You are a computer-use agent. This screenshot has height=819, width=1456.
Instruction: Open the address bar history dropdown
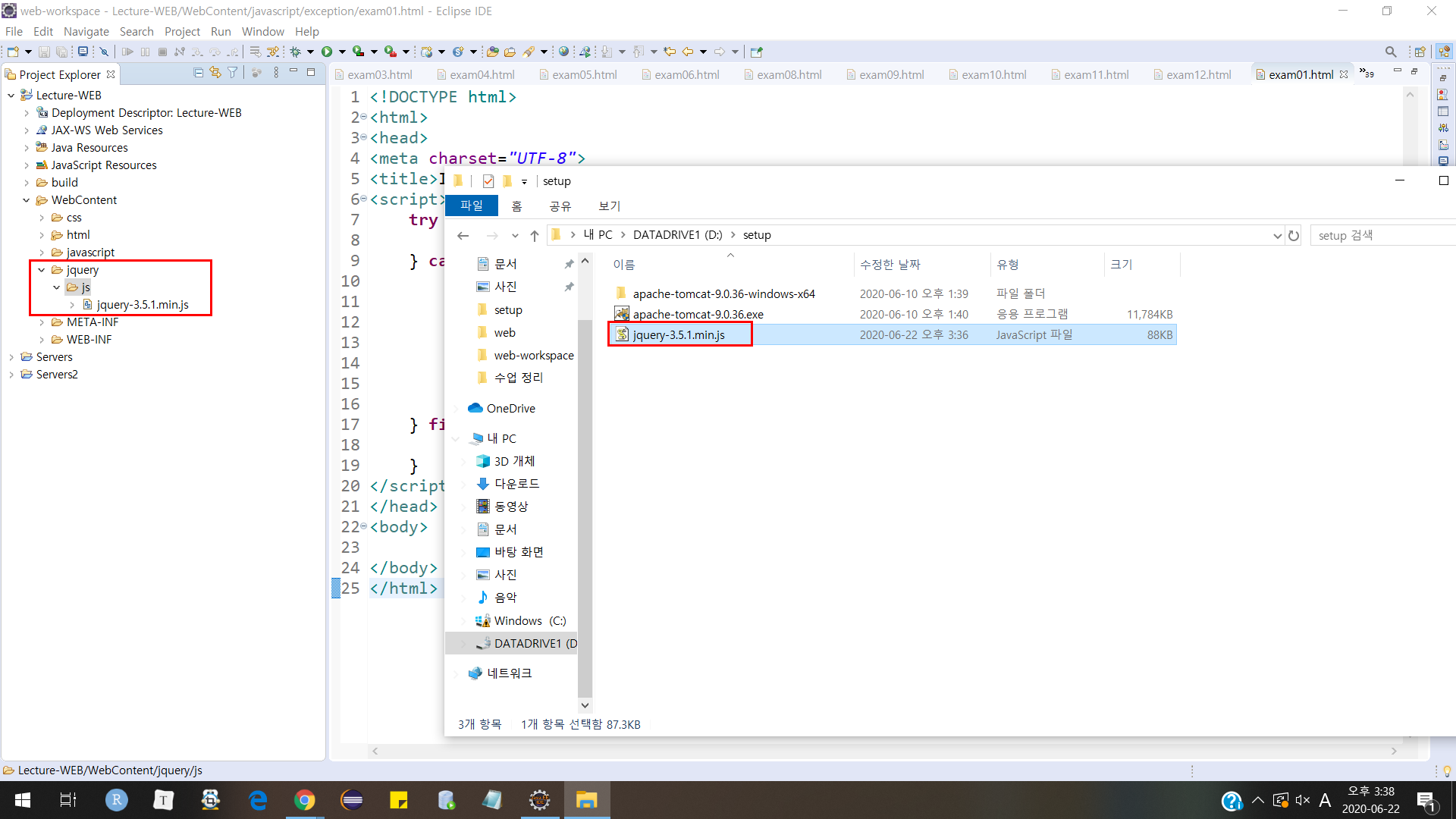(1277, 236)
